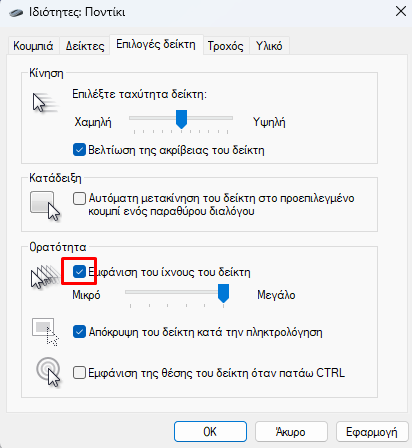Uncheck Απόκρυψη του δείκτη κατά την πληκτρολόγηση
Image resolution: width=412 pixels, height=448 pixels.
(x=79, y=332)
